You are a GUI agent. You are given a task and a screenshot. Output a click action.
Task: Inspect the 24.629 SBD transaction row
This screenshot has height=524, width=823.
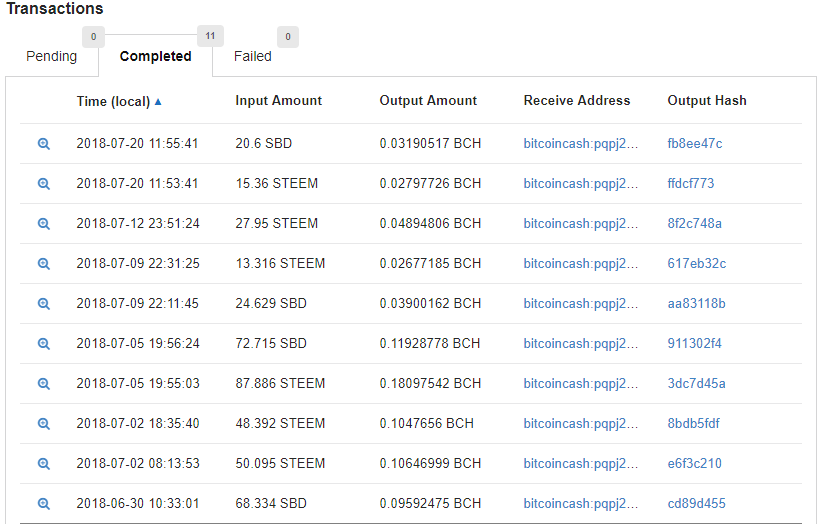[44, 303]
